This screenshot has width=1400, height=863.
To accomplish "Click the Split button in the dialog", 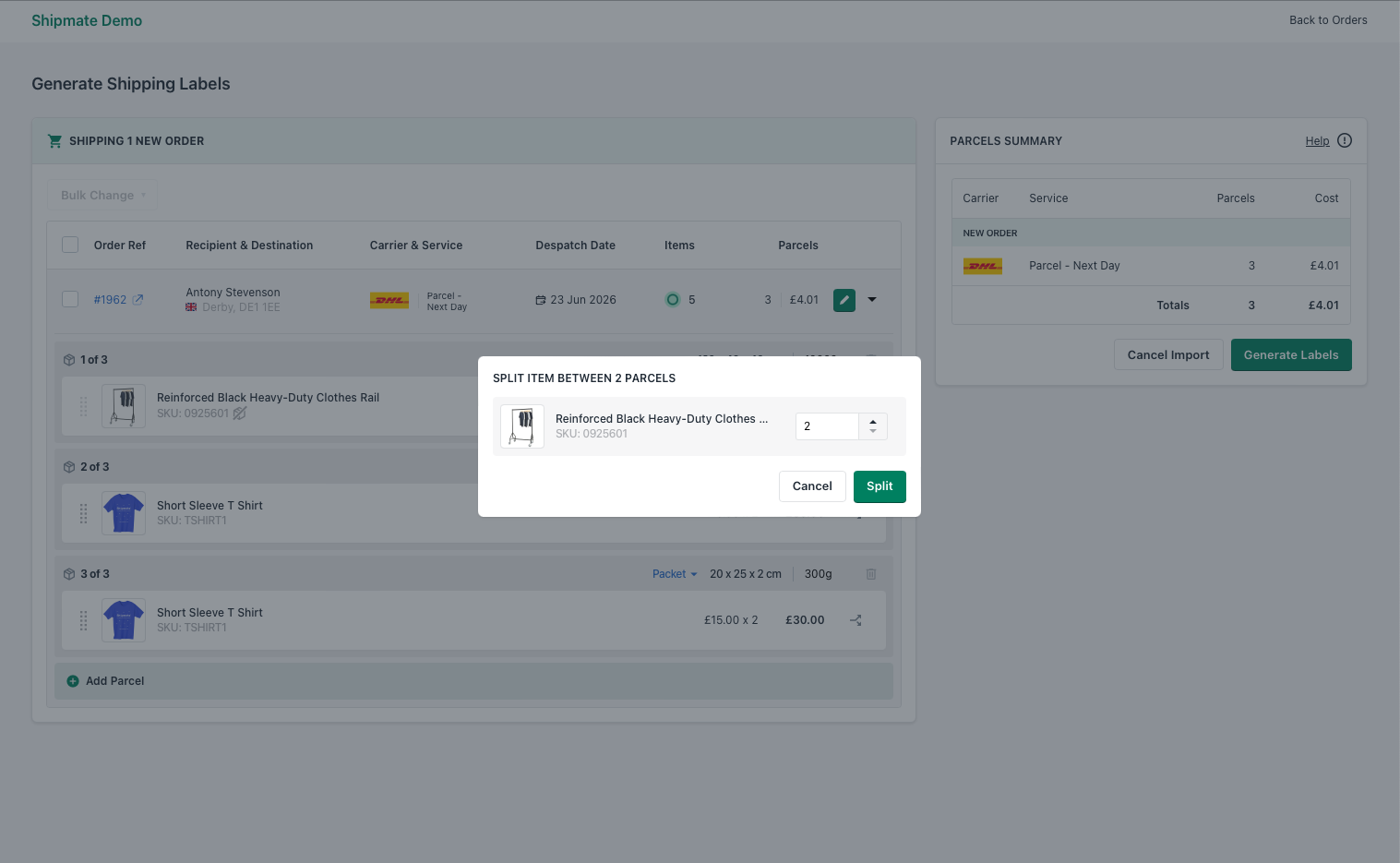I will (879, 486).
